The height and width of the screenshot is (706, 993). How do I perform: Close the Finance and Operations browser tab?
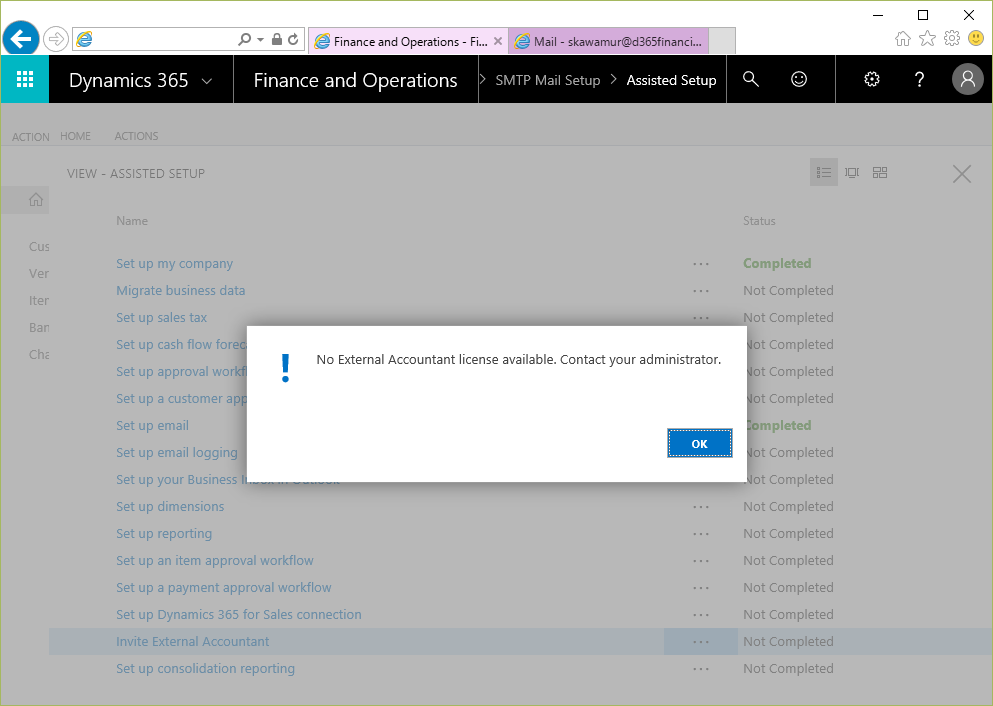tap(498, 42)
